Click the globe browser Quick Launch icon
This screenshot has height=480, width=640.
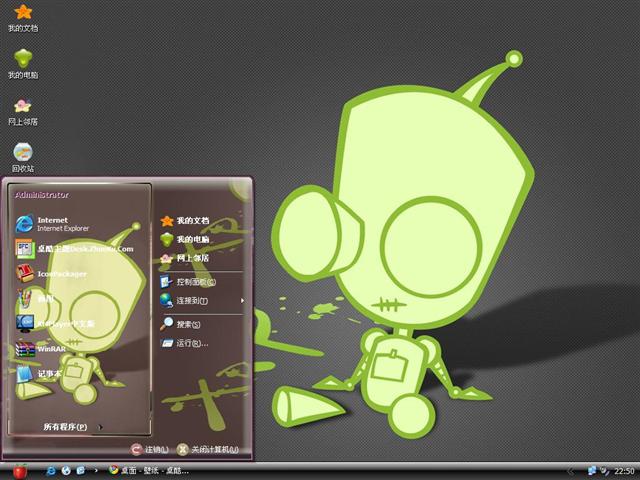(x=66, y=471)
